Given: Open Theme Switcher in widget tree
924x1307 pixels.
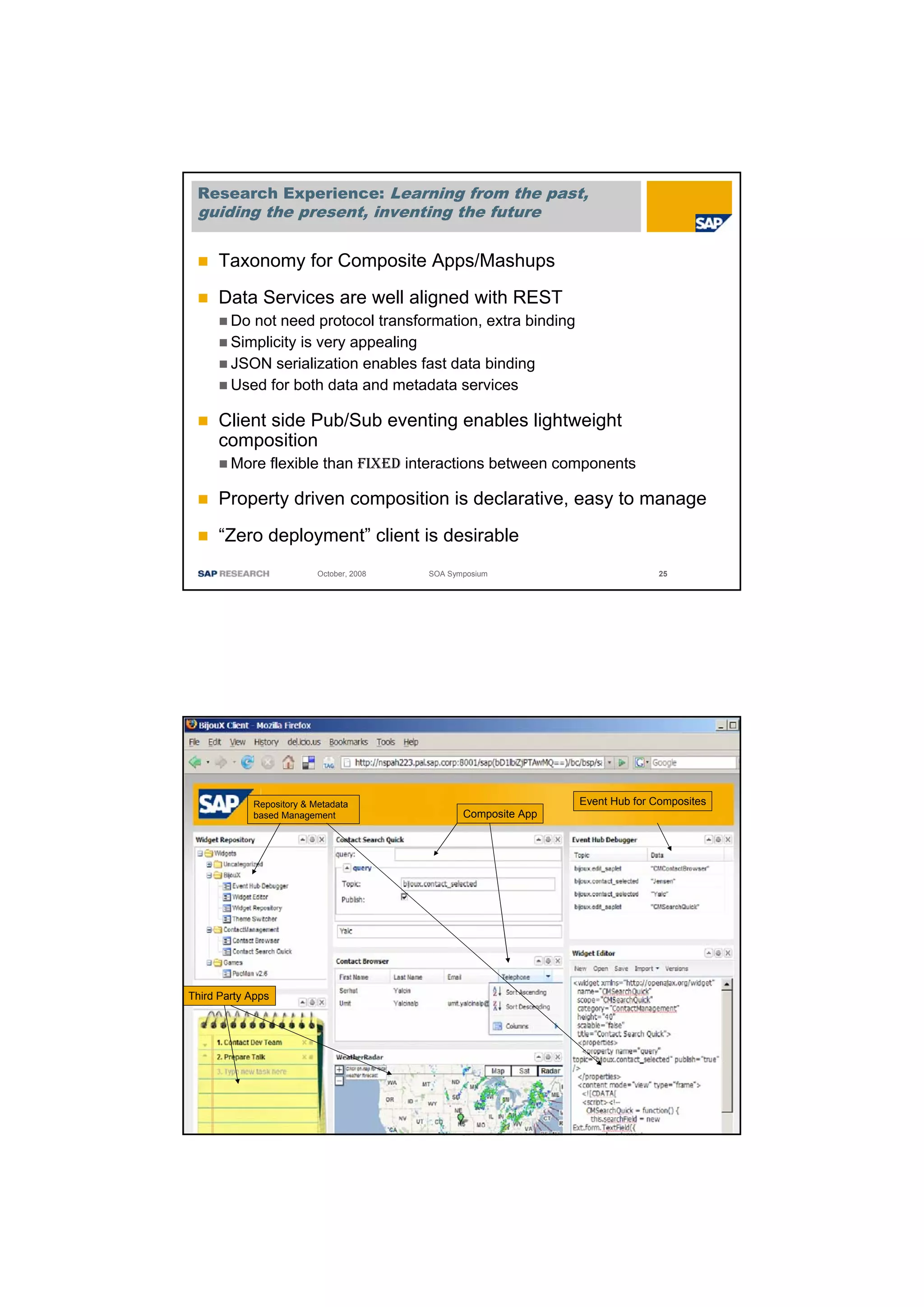Looking at the screenshot, I should click(254, 919).
